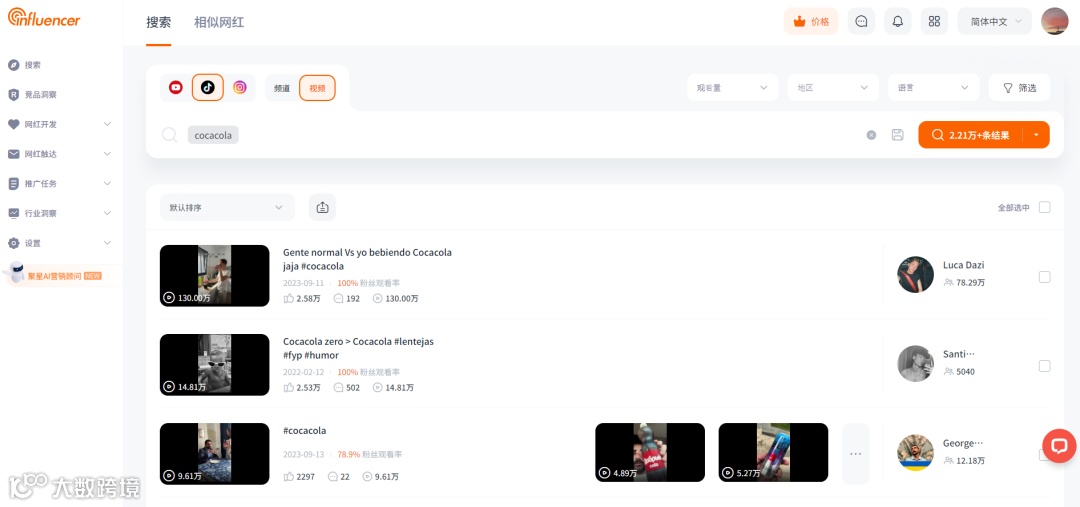
Task: Click the #cocacola video title
Action: tap(304, 431)
